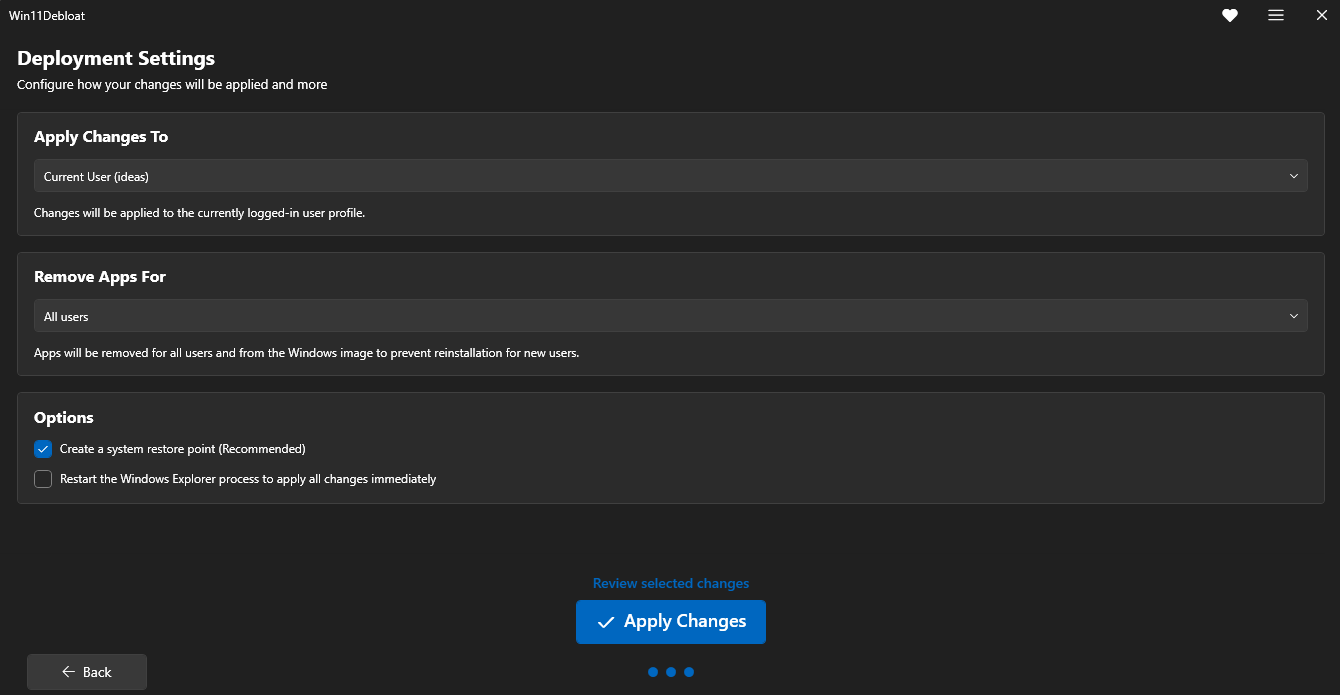Click the heart support icon
Viewport: 1340px width, 695px height.
tap(1230, 15)
